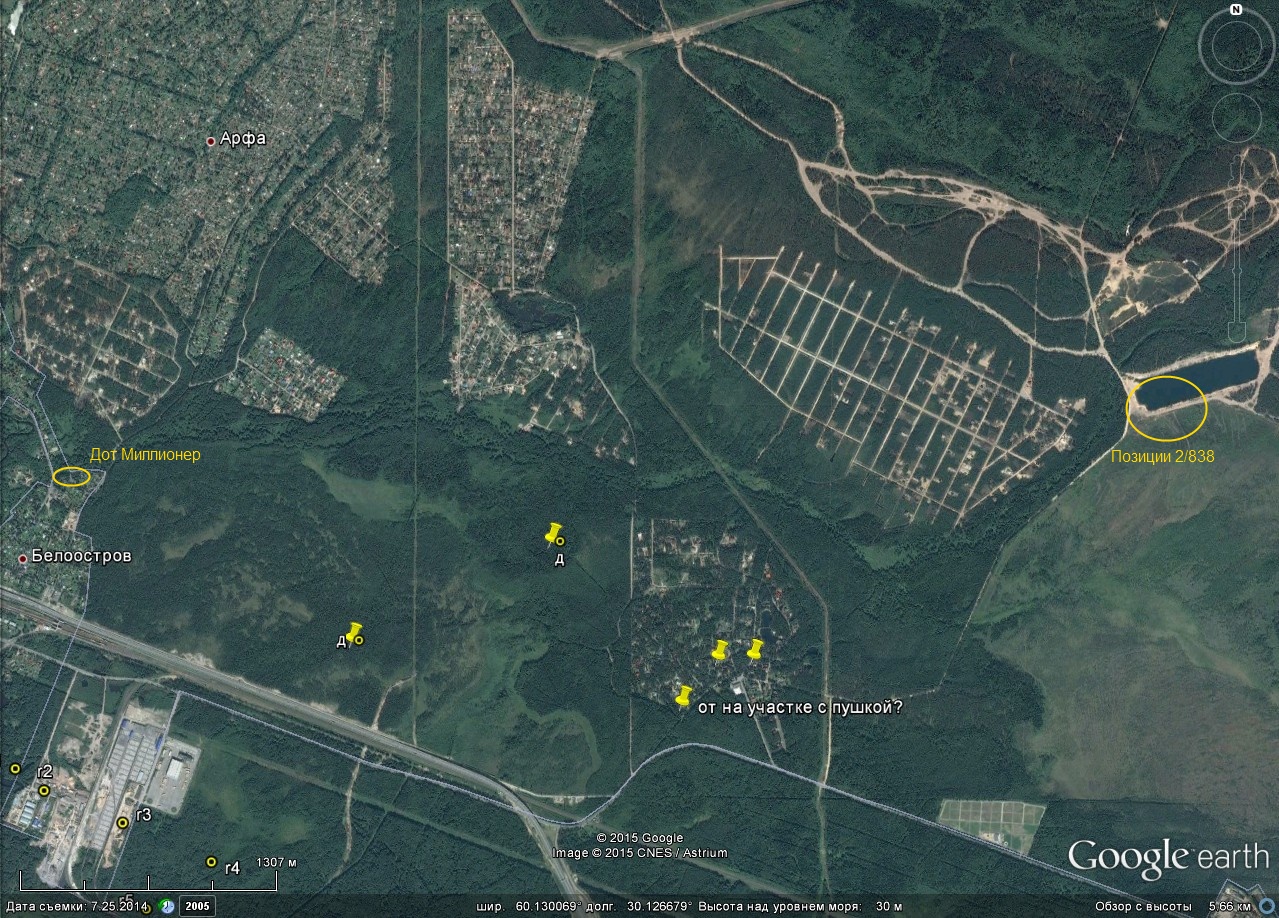The height and width of the screenshot is (918, 1279).
Task: Click the Белоостров place marker dot
Action: (22, 558)
